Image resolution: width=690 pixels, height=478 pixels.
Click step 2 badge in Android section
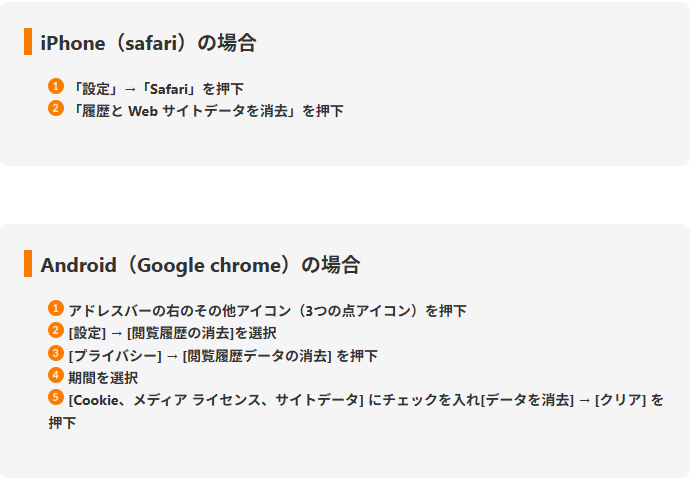tap(55, 330)
